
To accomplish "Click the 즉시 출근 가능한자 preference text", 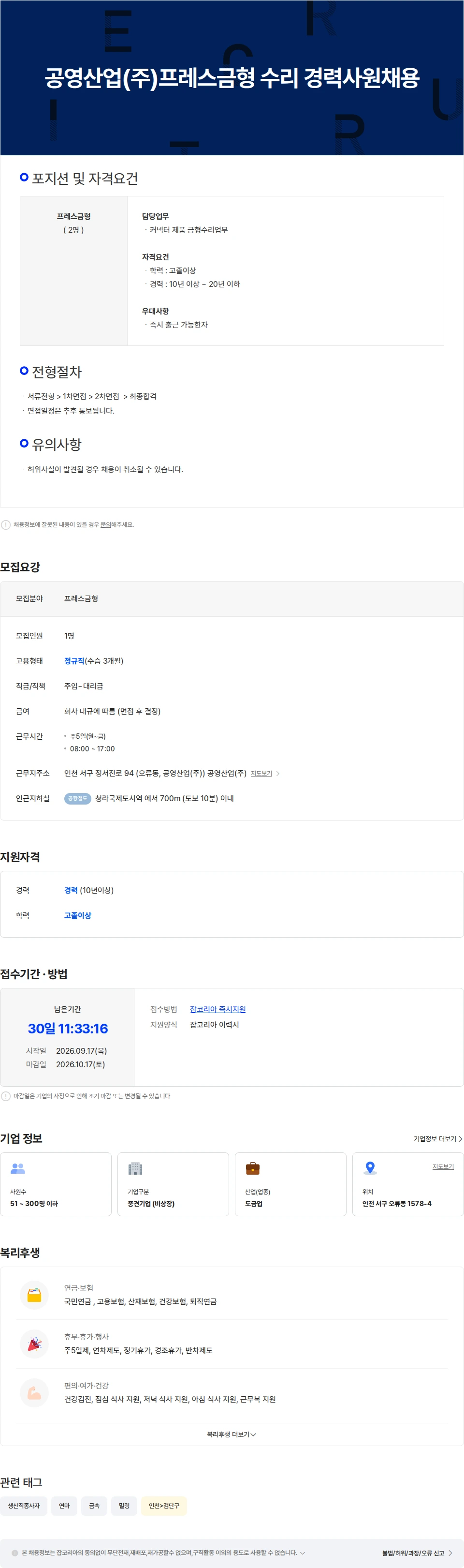I will click(x=179, y=325).
